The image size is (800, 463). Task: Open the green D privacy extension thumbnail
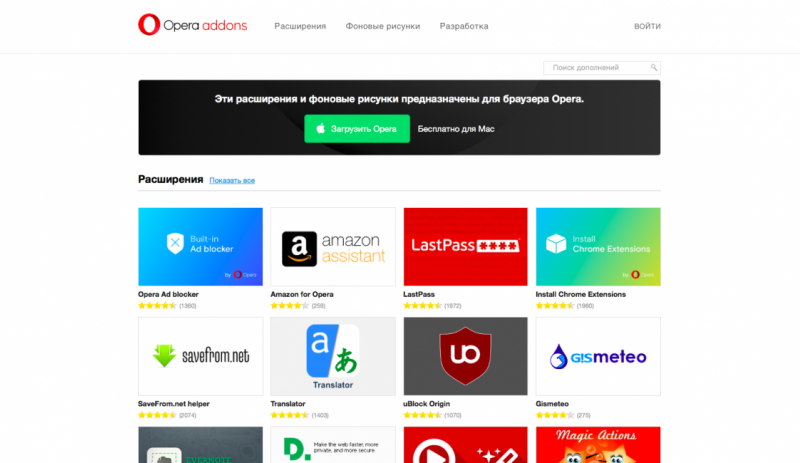tap(333, 445)
